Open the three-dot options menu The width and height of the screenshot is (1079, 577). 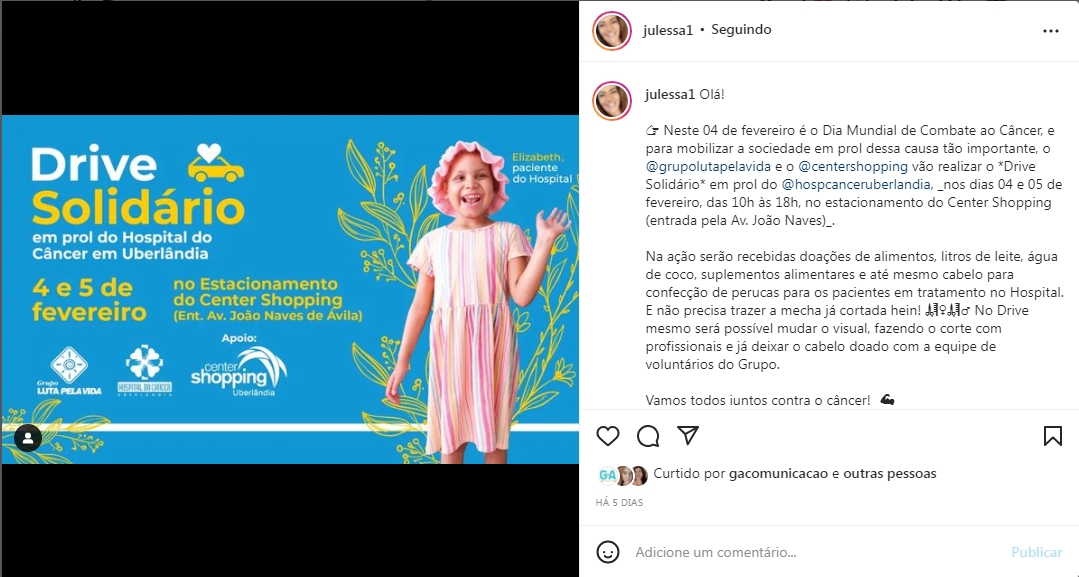pos(1051,31)
